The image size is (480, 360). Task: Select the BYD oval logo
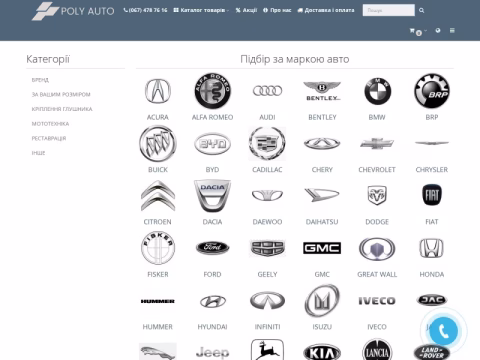tap(212, 144)
